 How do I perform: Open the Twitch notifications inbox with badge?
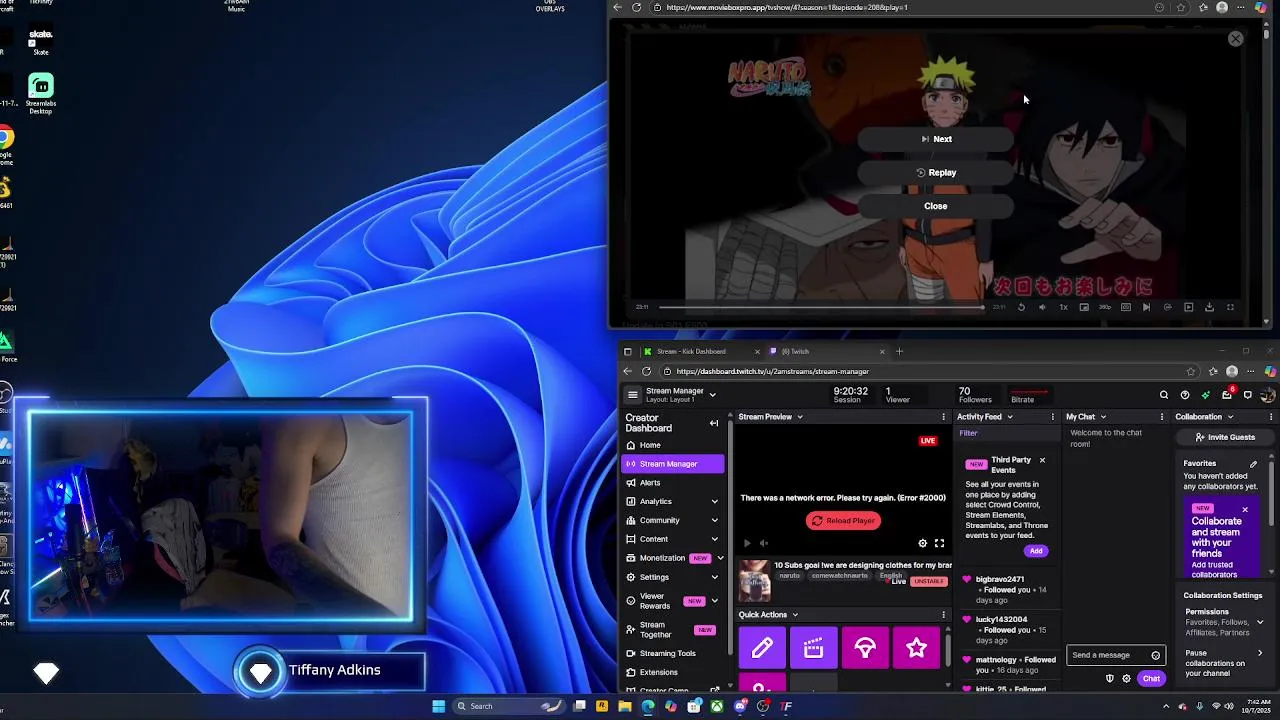coord(1227,395)
